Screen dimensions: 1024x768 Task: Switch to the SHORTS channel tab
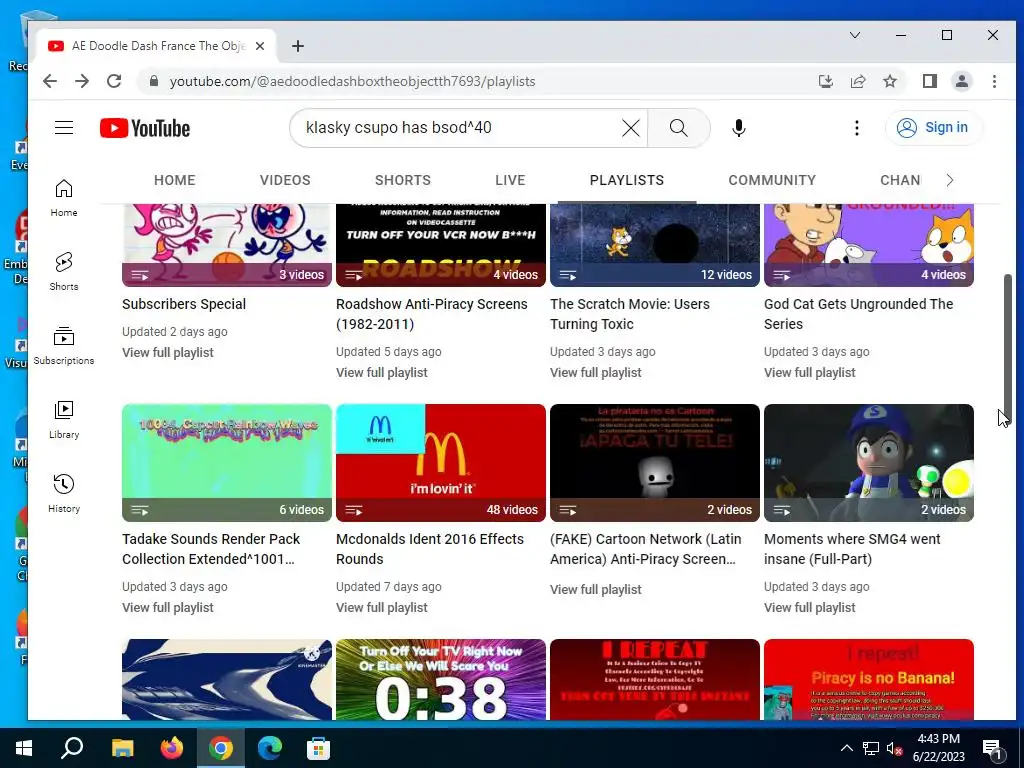point(402,180)
